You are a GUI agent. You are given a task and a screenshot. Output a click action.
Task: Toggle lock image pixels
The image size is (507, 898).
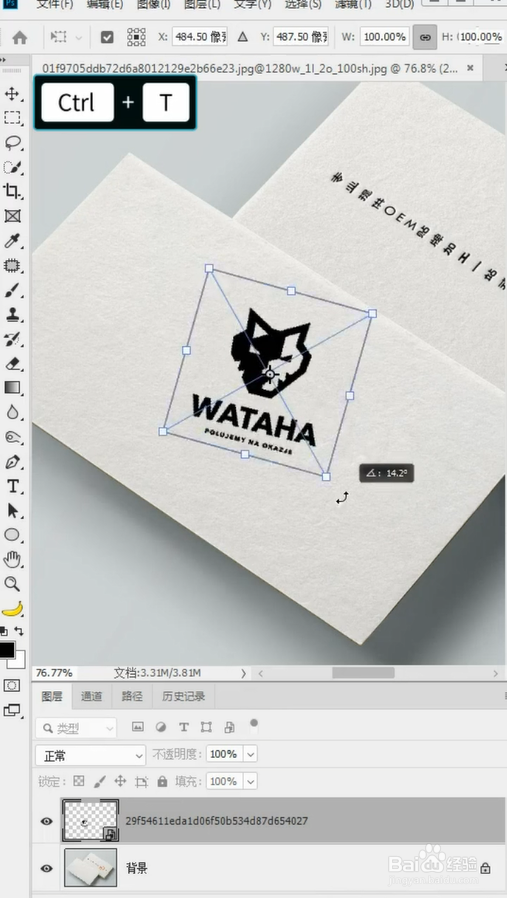coord(100,781)
